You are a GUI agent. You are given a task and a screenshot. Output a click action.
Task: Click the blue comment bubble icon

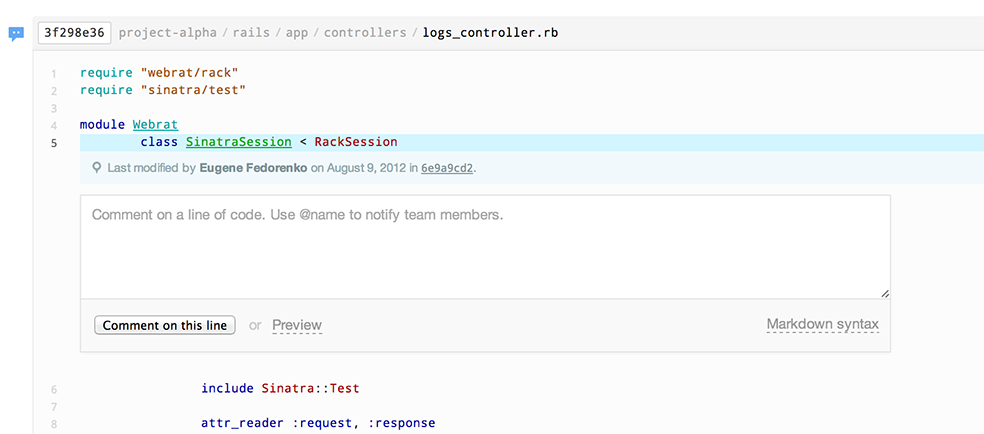coord(16,34)
